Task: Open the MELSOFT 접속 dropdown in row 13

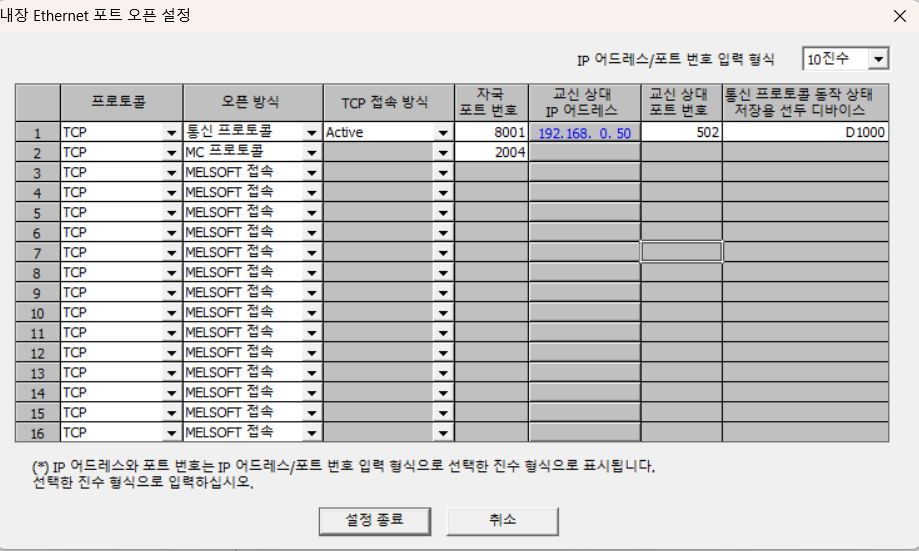Action: pos(312,373)
